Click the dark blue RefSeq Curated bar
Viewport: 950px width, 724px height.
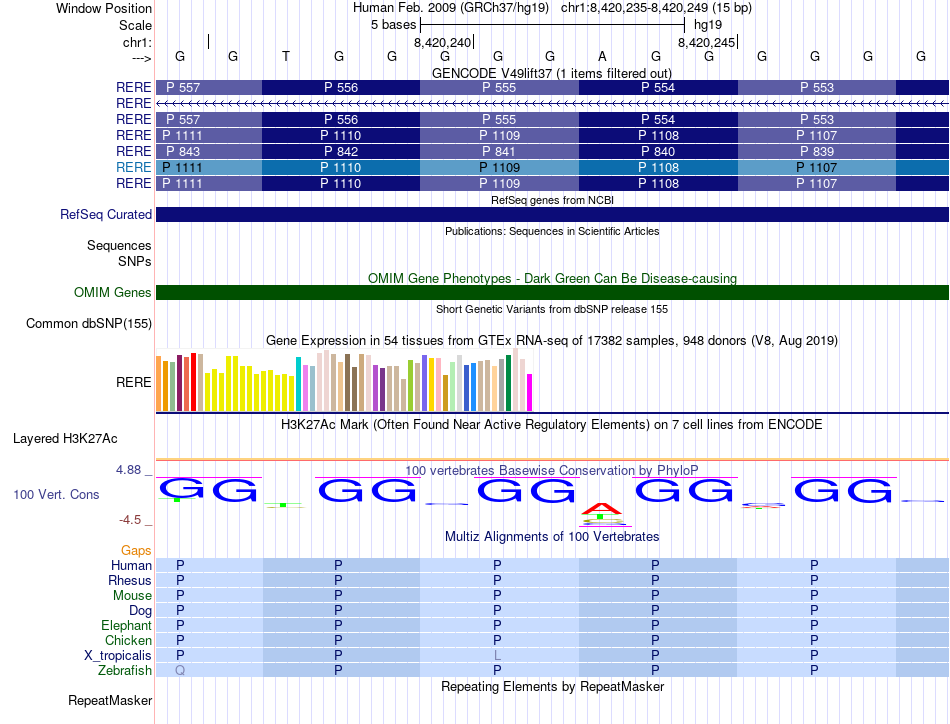tap(552, 214)
